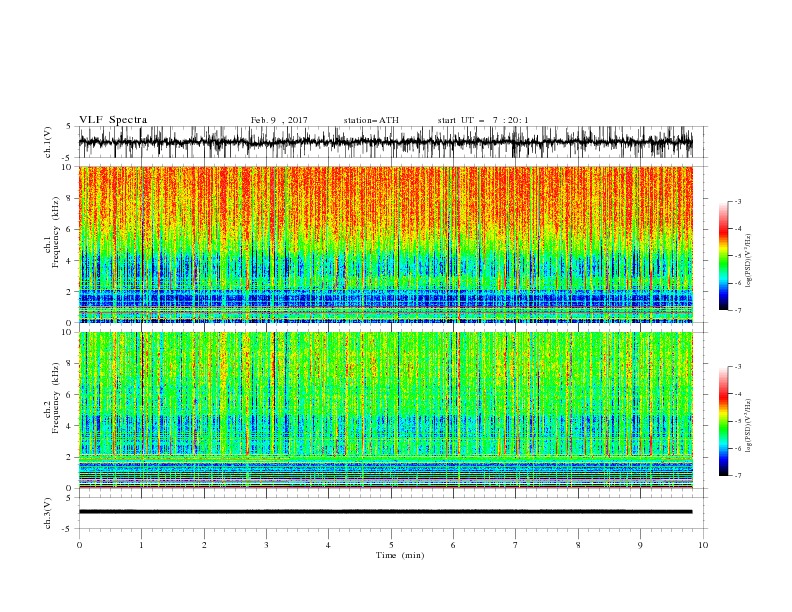Click ch.3(V) amplitude tick label '-5'
Screen dimensions: 792x612
click(x=67, y=529)
